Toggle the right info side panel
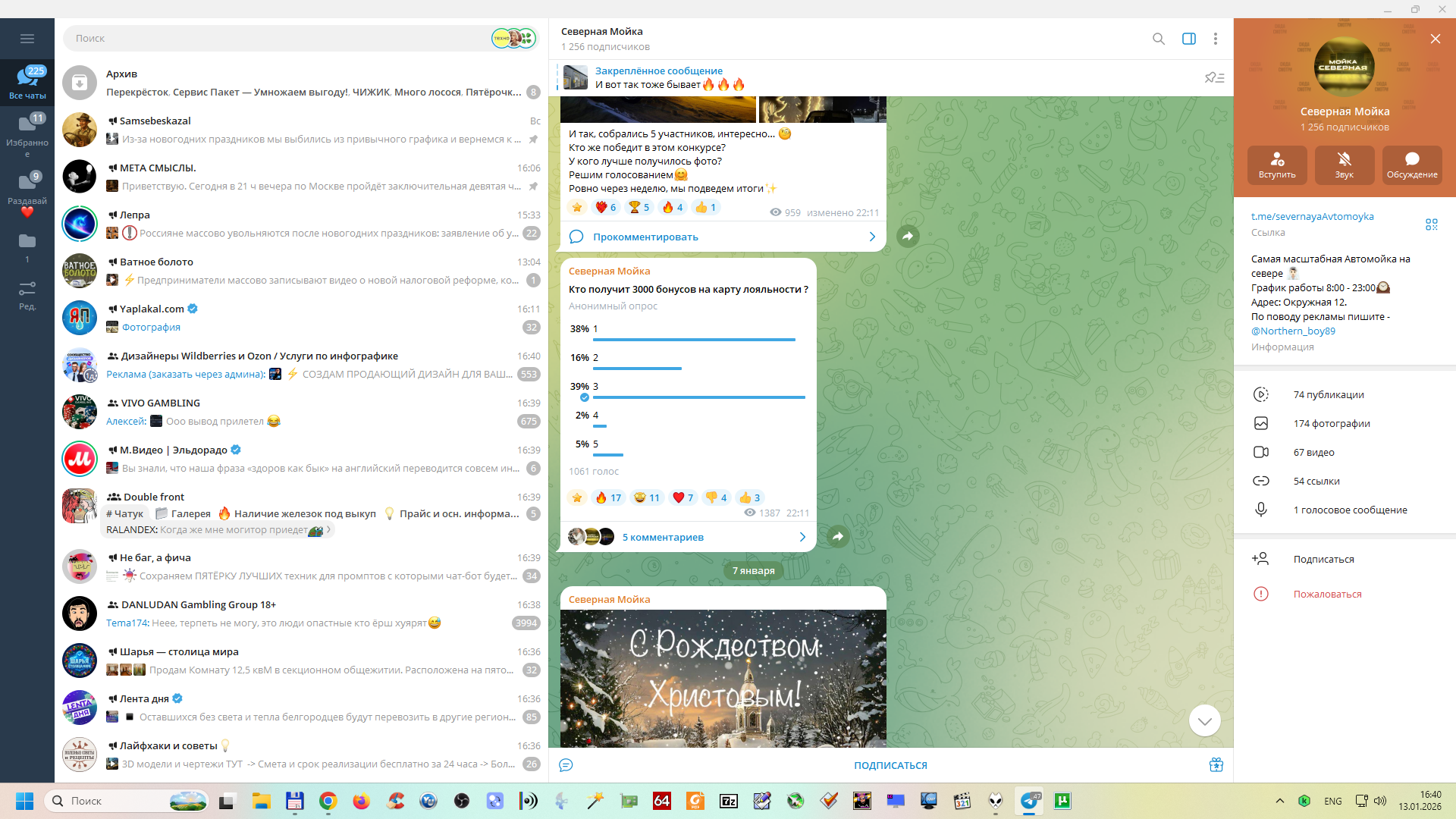The width and height of the screenshot is (1456, 819). [x=1188, y=39]
